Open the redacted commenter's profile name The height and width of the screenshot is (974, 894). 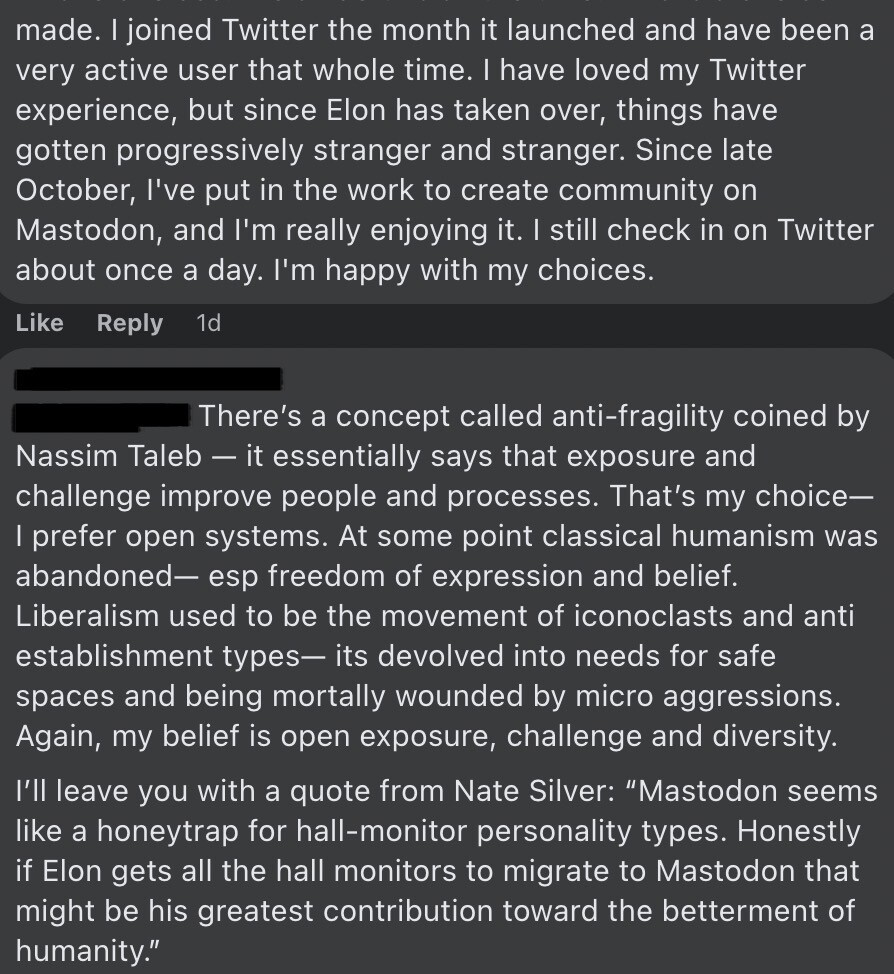[150, 379]
